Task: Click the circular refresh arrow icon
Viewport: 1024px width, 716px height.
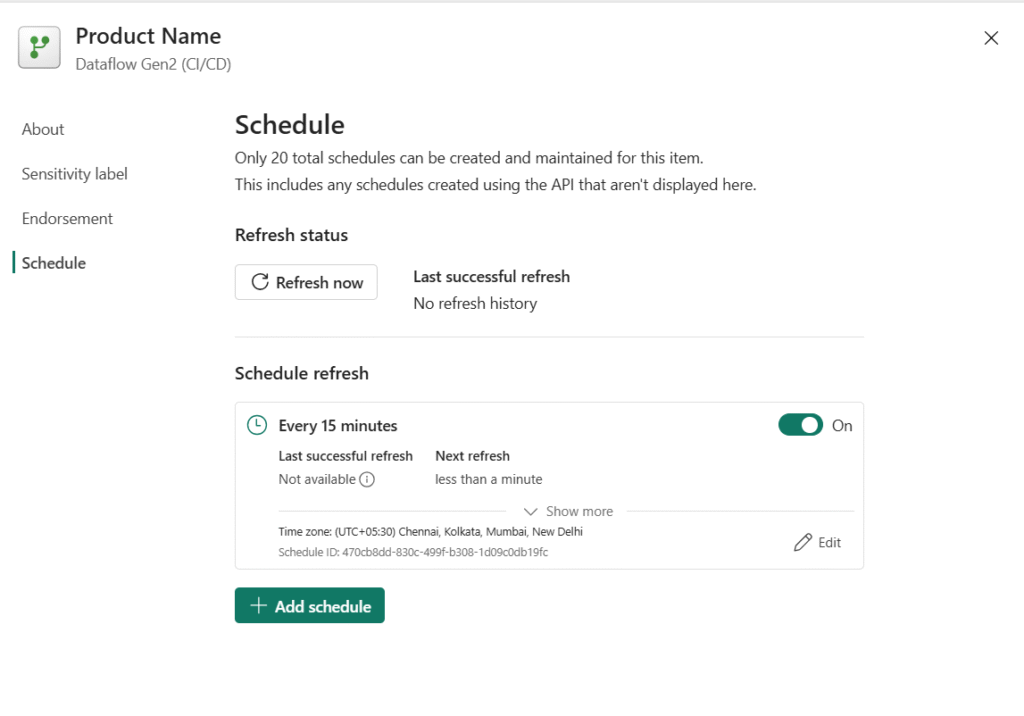Action: click(260, 282)
